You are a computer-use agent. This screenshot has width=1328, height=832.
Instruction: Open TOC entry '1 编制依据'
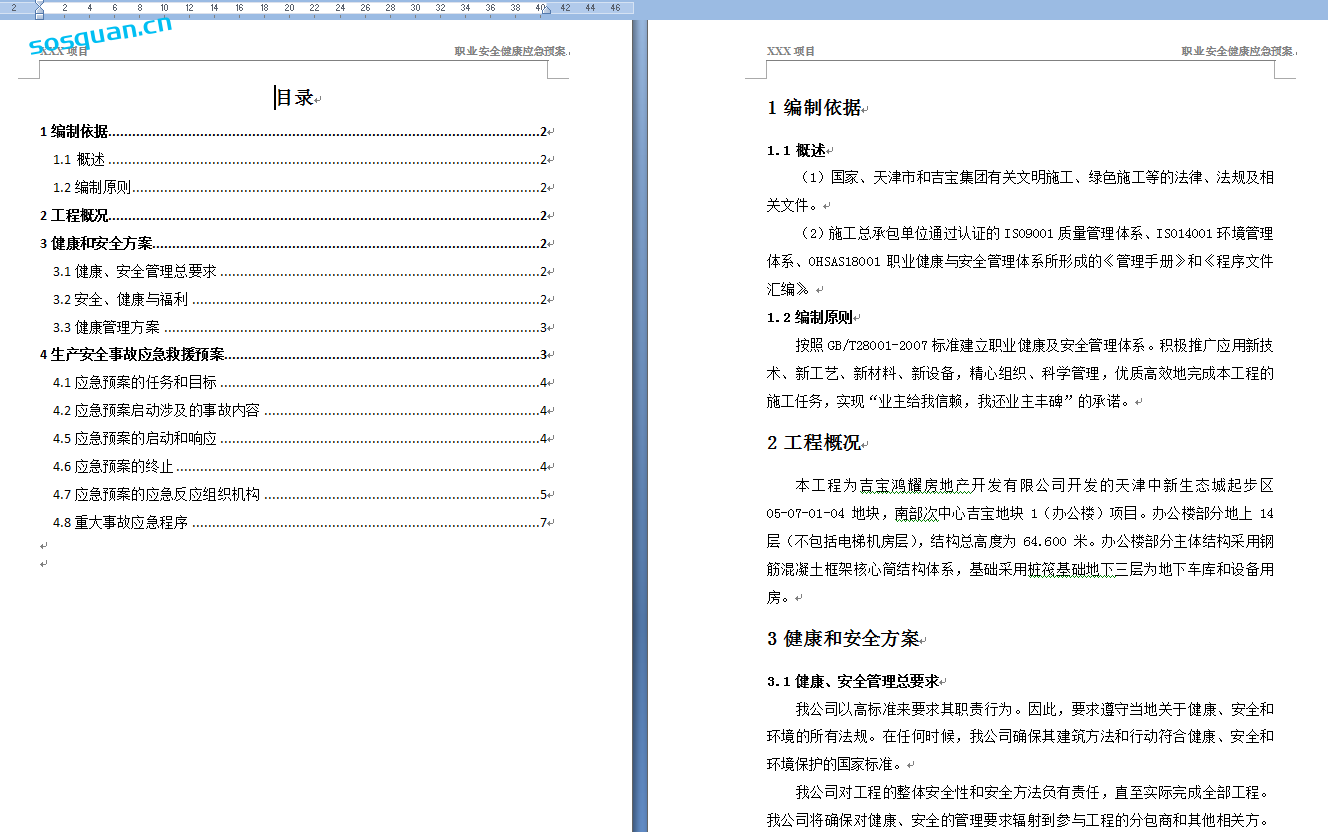[74, 132]
